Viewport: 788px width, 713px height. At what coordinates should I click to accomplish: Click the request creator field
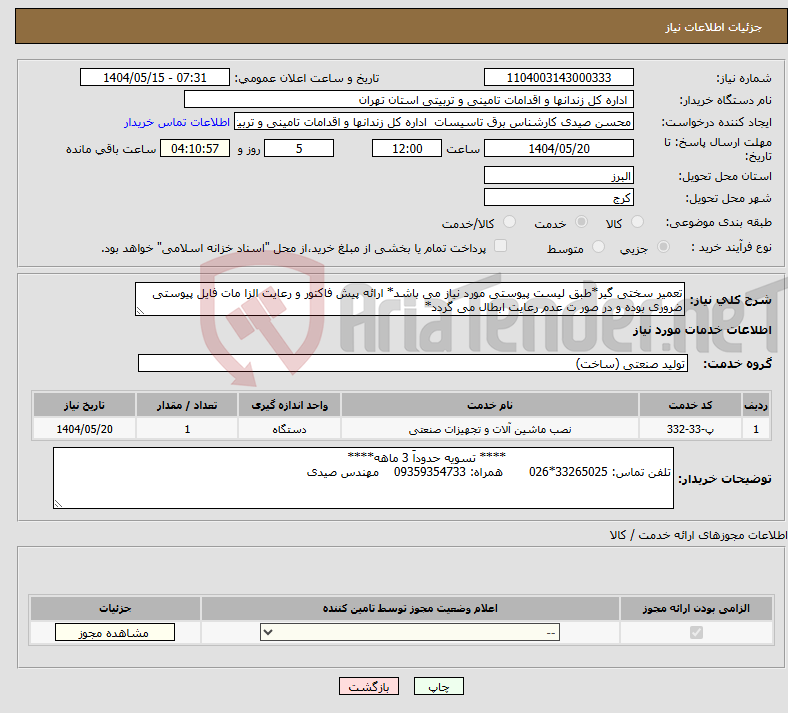434,122
